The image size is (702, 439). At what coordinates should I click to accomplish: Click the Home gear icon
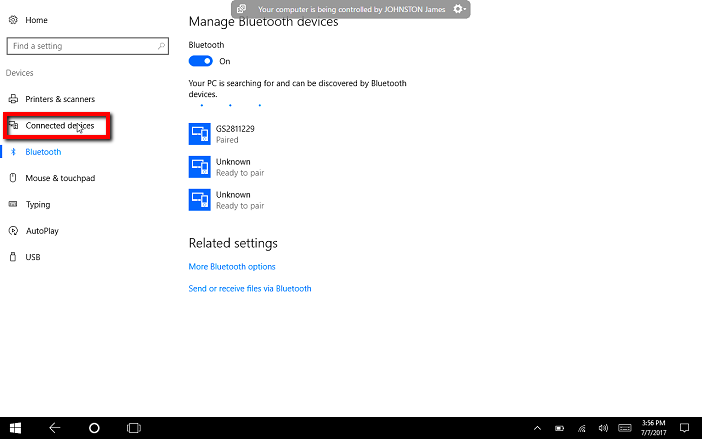[x=12, y=20]
